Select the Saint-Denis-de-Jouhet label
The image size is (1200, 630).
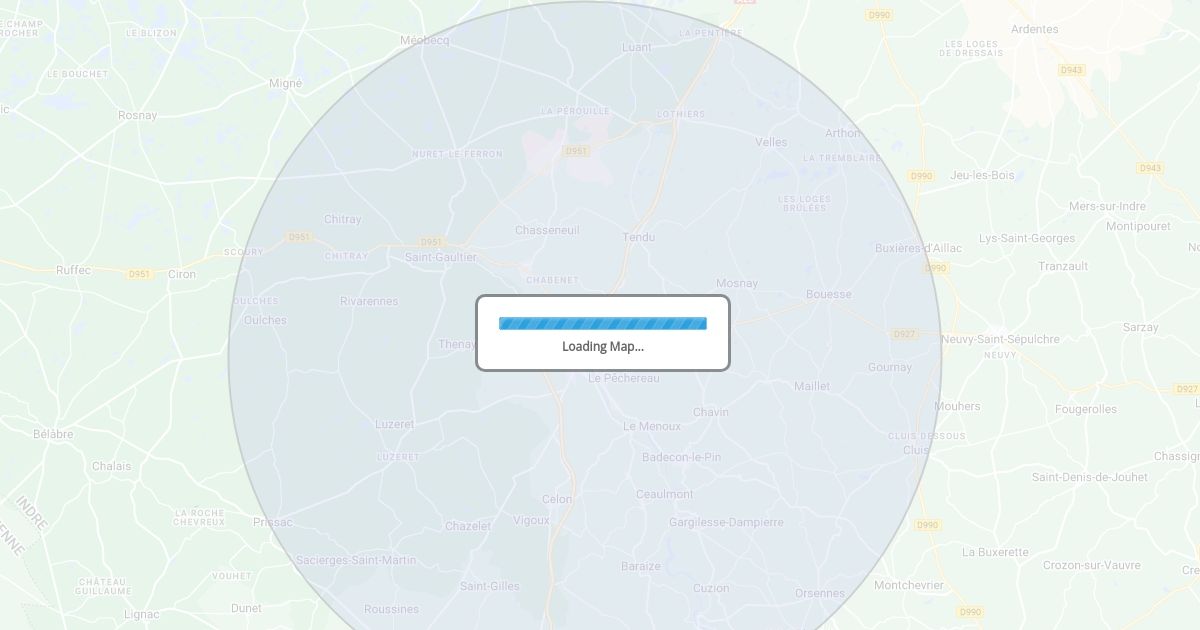point(1090,477)
